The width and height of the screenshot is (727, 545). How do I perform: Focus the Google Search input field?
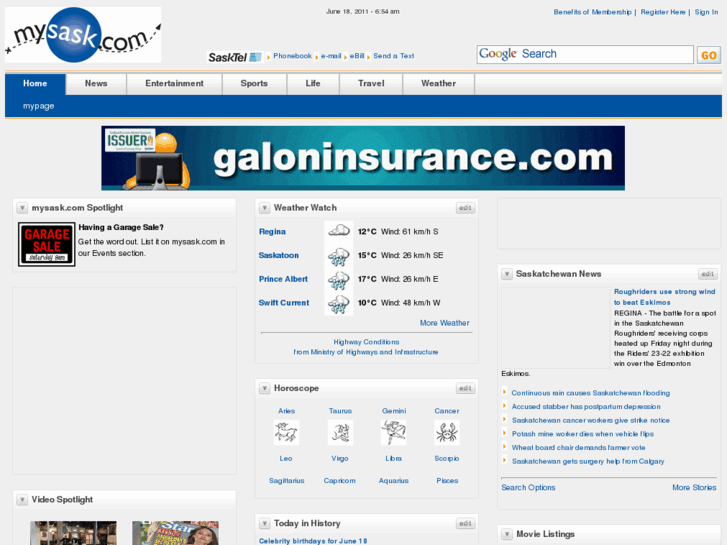(585, 54)
